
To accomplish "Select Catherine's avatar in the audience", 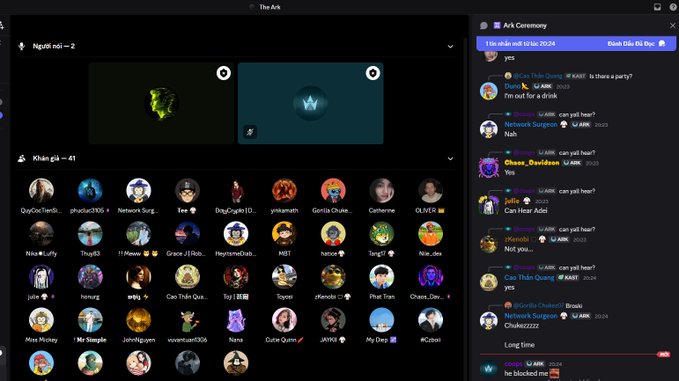I will click(x=382, y=190).
